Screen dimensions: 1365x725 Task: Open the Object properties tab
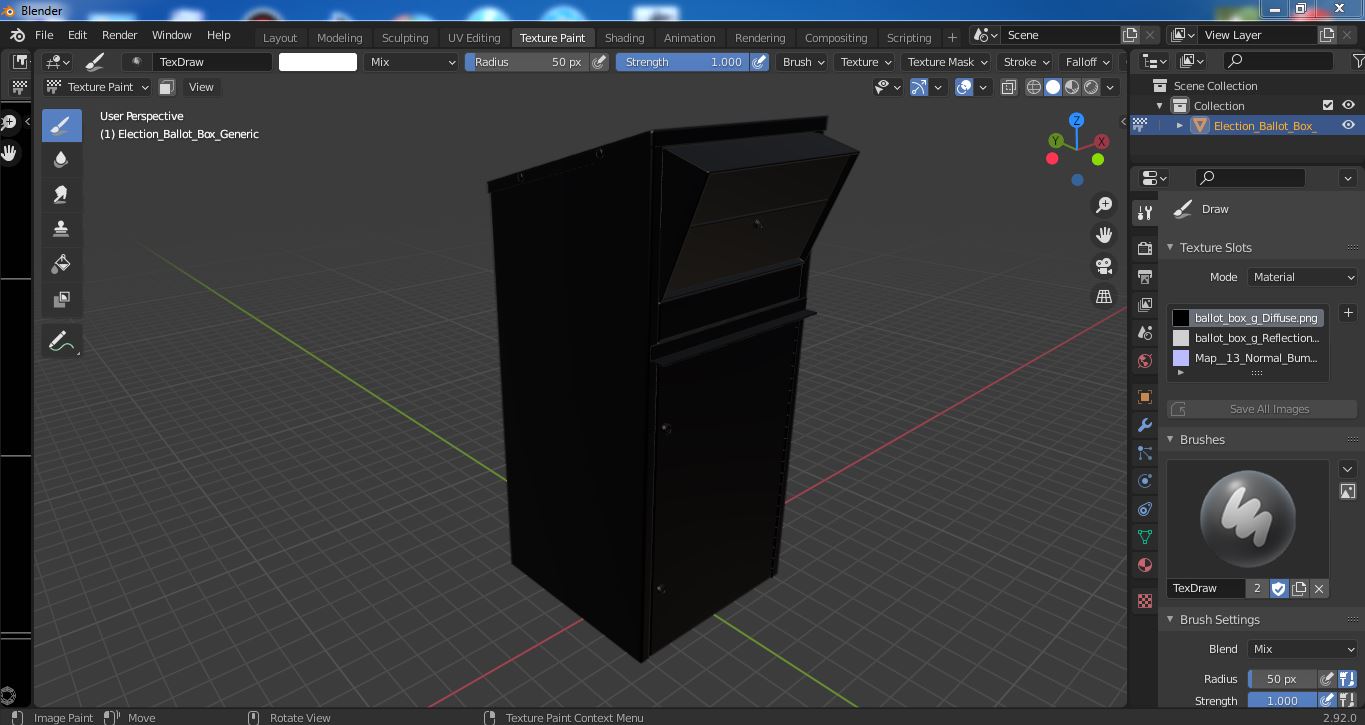1145,397
